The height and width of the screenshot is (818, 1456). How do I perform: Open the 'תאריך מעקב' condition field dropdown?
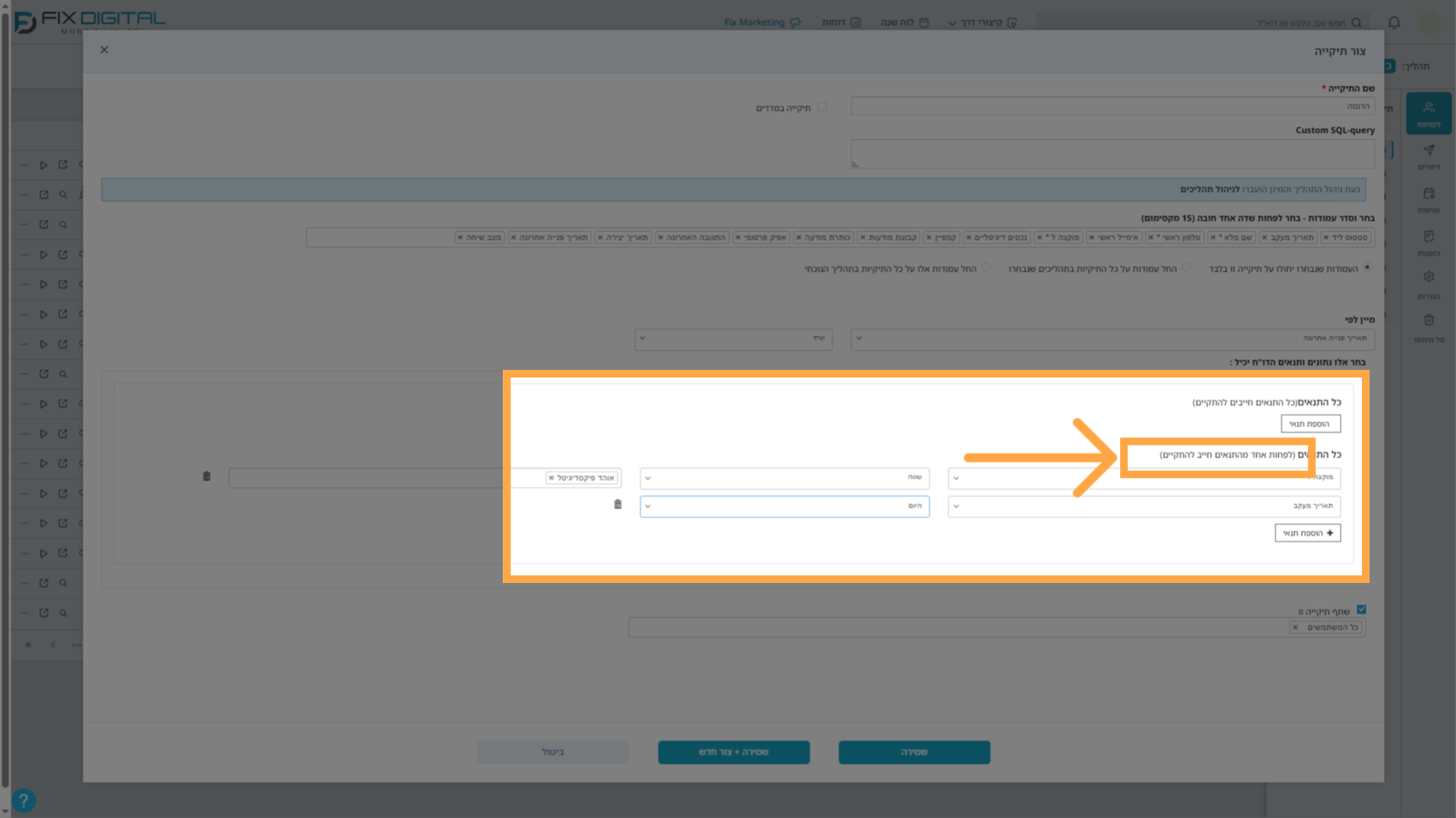(1144, 506)
